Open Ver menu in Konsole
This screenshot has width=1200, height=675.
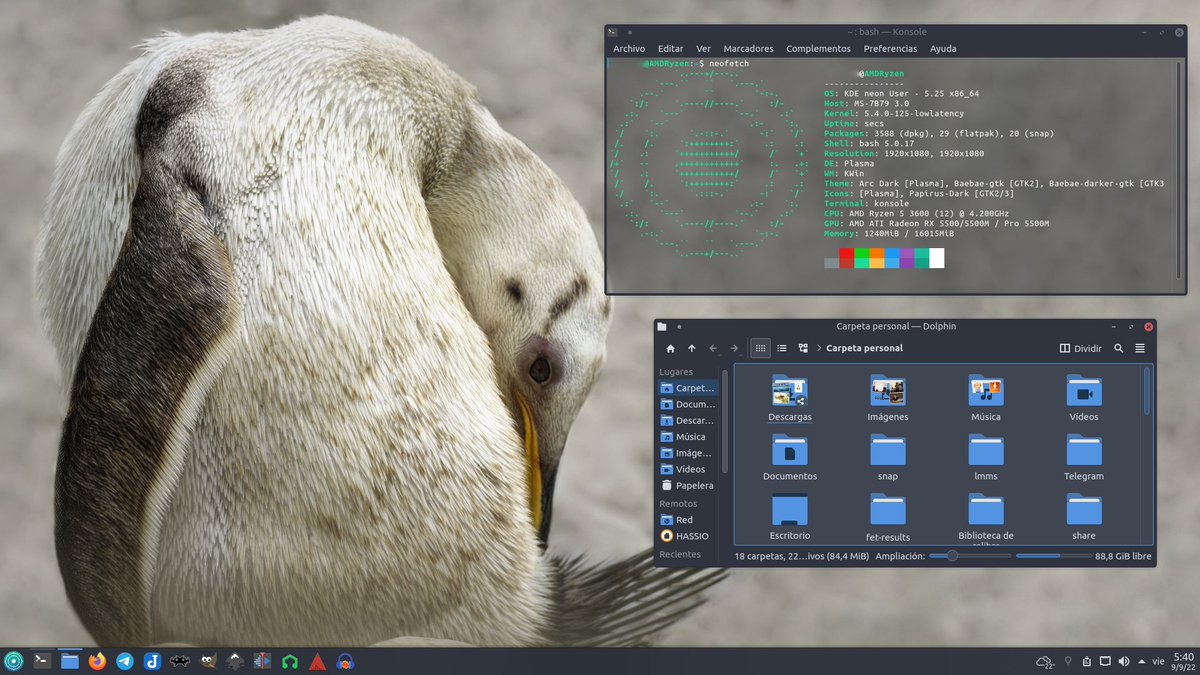(704, 48)
